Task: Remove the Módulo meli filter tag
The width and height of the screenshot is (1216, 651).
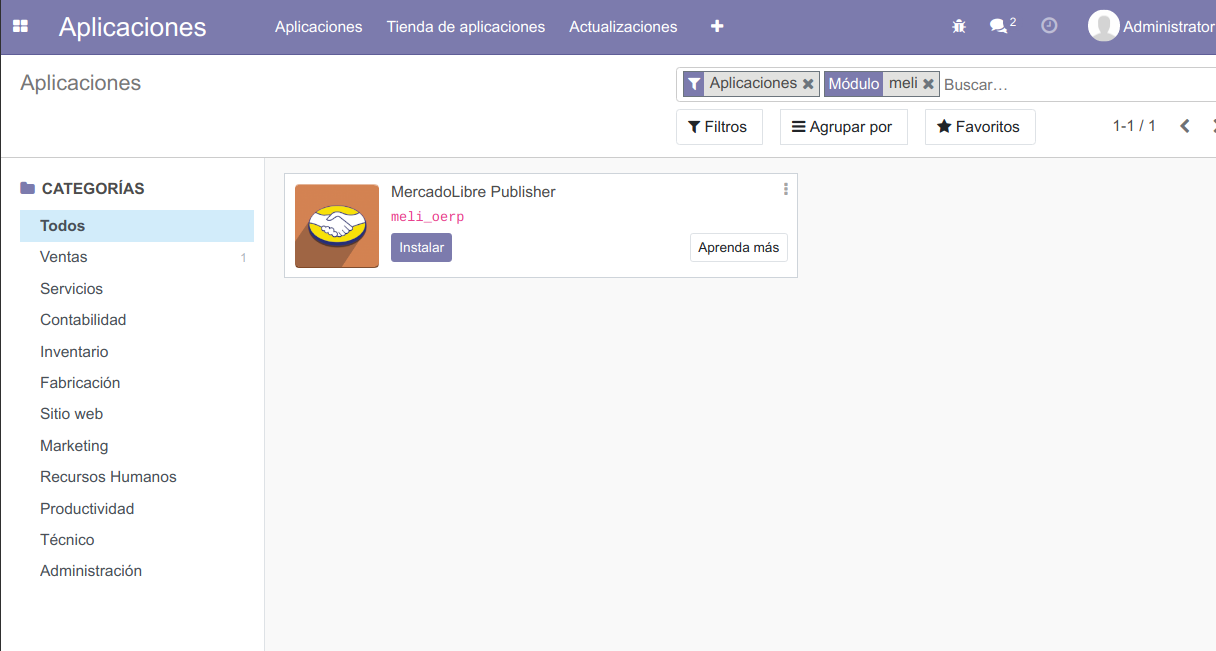Action: (x=928, y=83)
